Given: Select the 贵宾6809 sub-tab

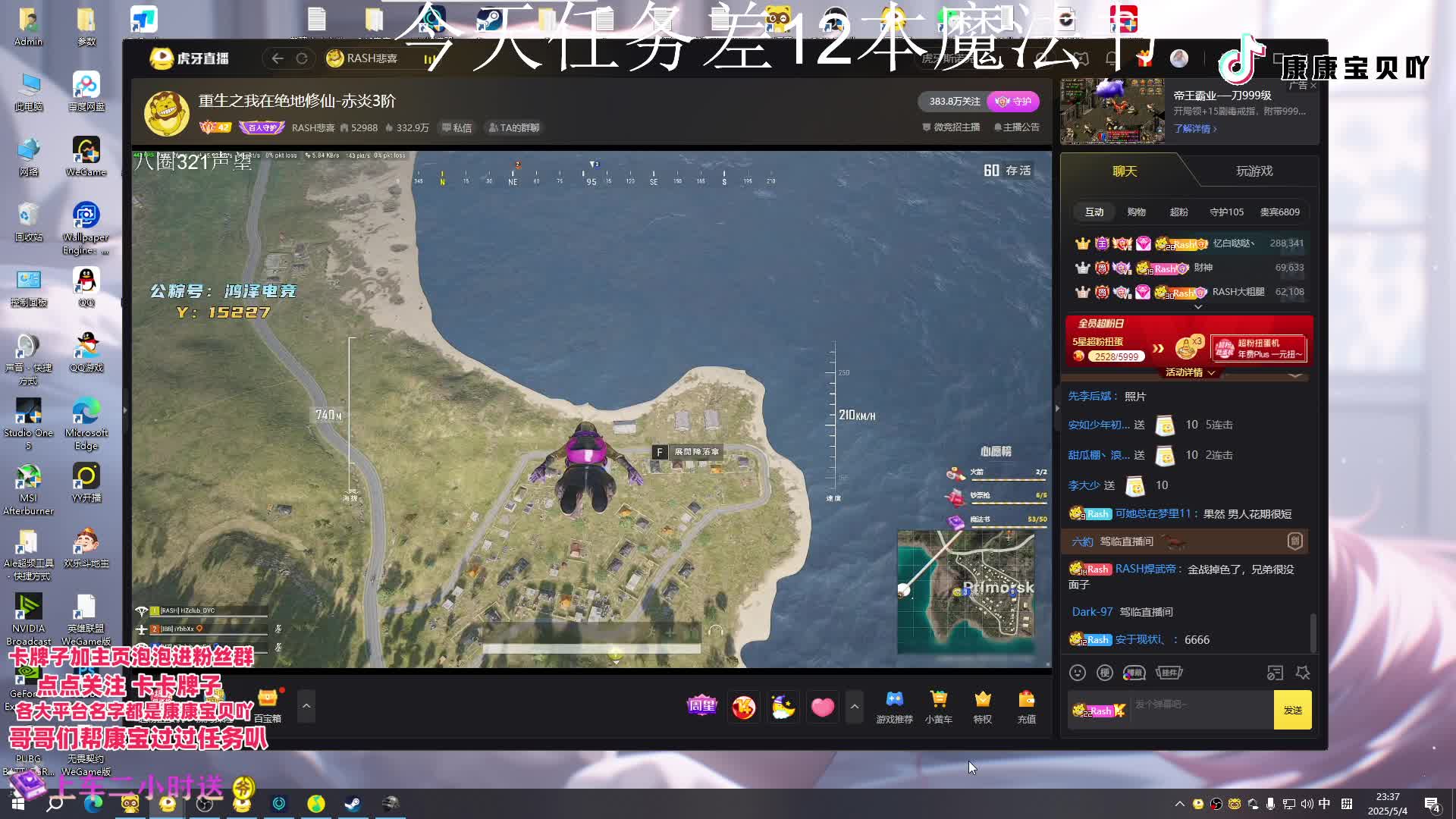Looking at the screenshot, I should [x=1279, y=212].
